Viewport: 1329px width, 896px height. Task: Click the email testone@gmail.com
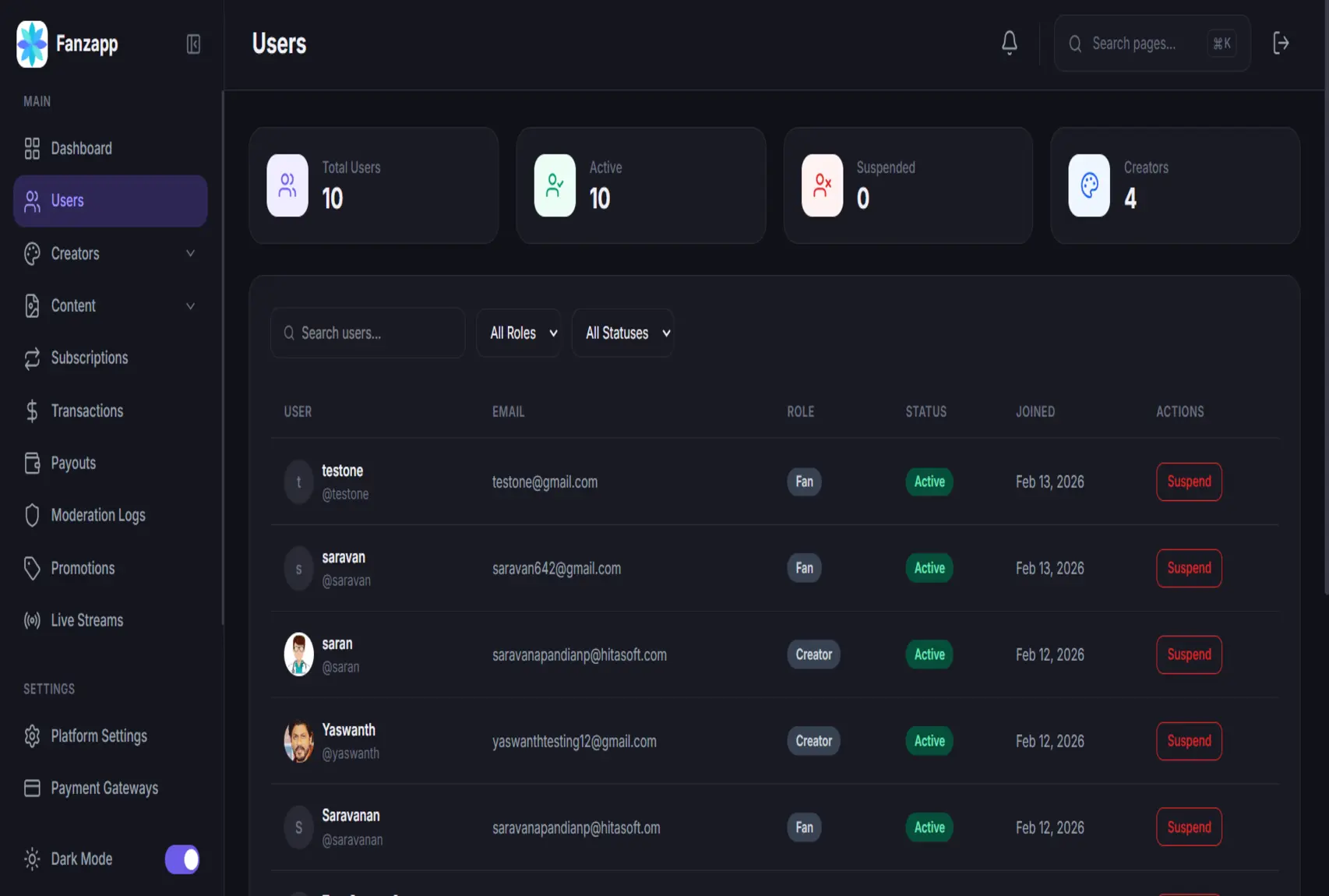pyautogui.click(x=545, y=482)
